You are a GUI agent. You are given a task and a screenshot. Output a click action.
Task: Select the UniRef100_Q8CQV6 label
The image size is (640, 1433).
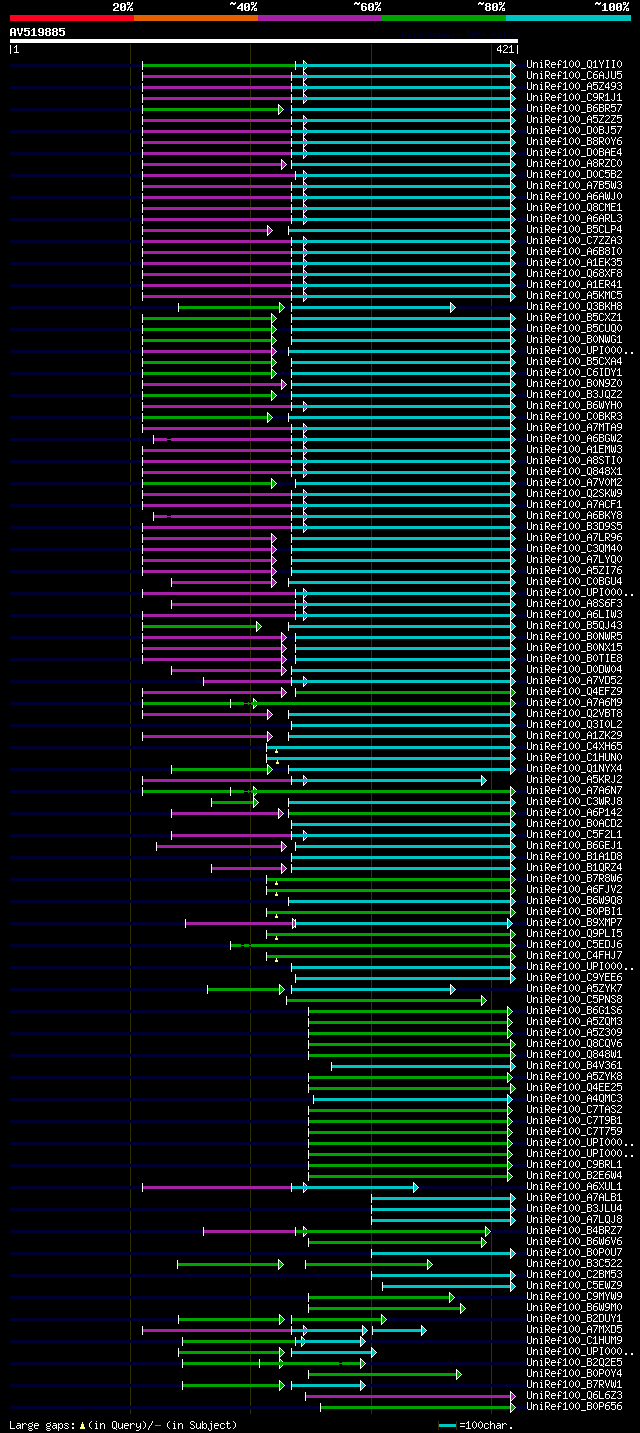tap(574, 1043)
